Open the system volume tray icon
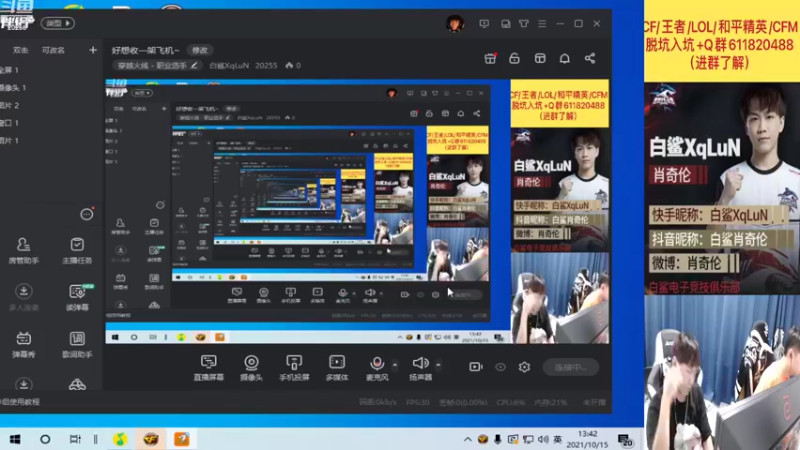800x450 pixels. [x=543, y=439]
